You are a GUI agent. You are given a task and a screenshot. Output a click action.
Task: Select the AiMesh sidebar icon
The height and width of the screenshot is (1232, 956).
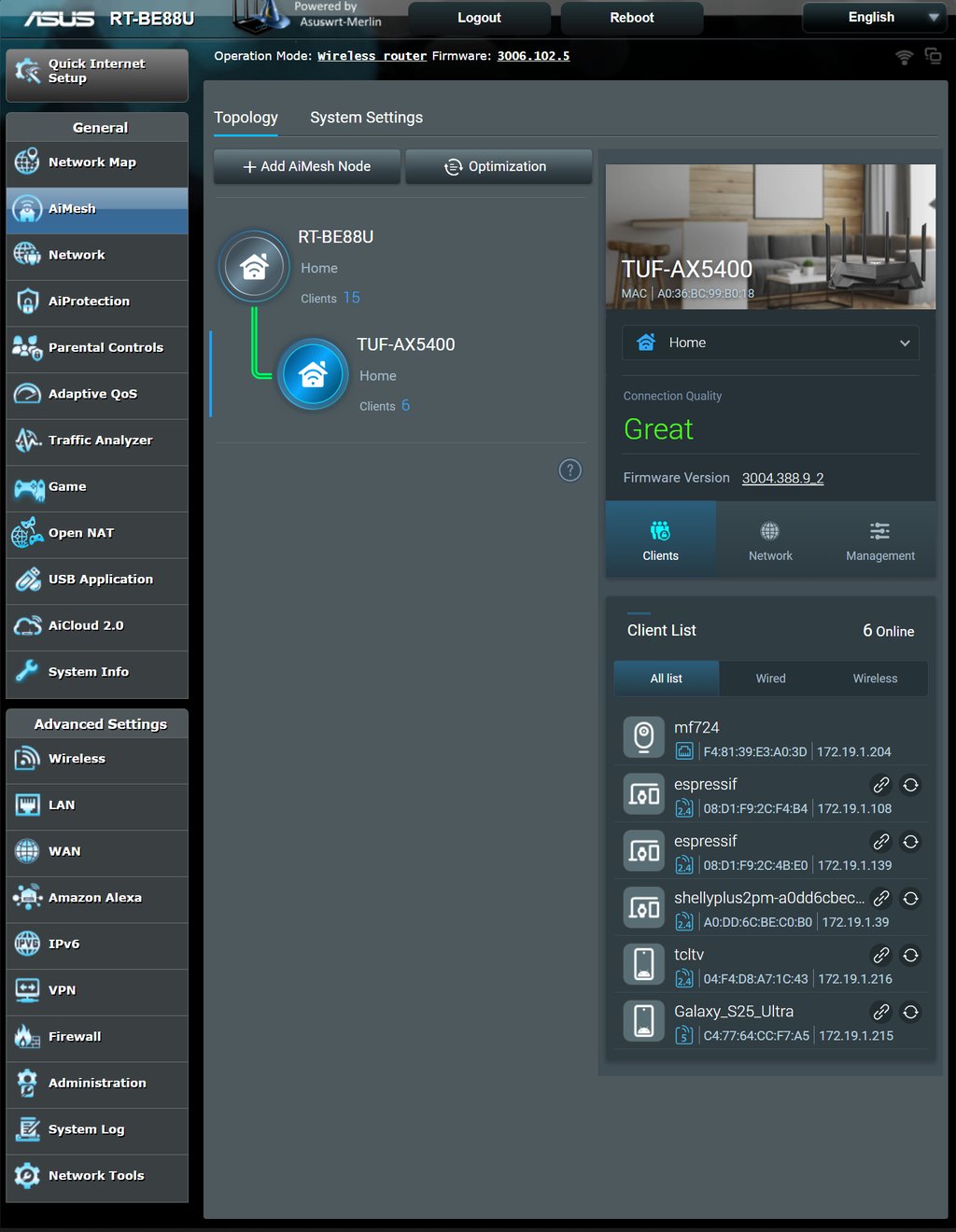pos(27,208)
